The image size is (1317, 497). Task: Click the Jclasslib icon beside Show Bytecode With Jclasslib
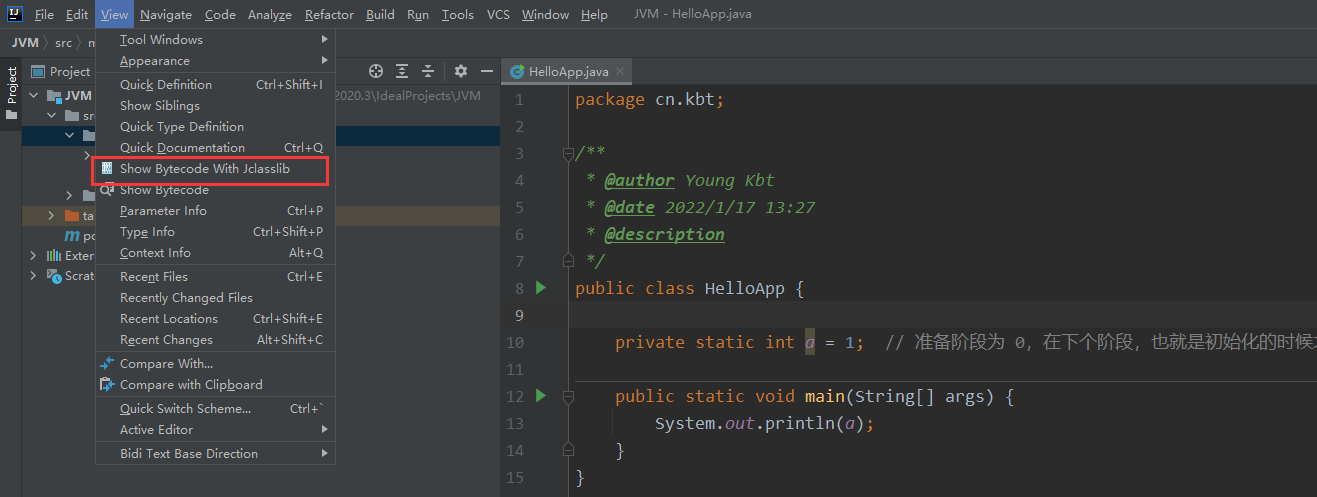click(107, 169)
